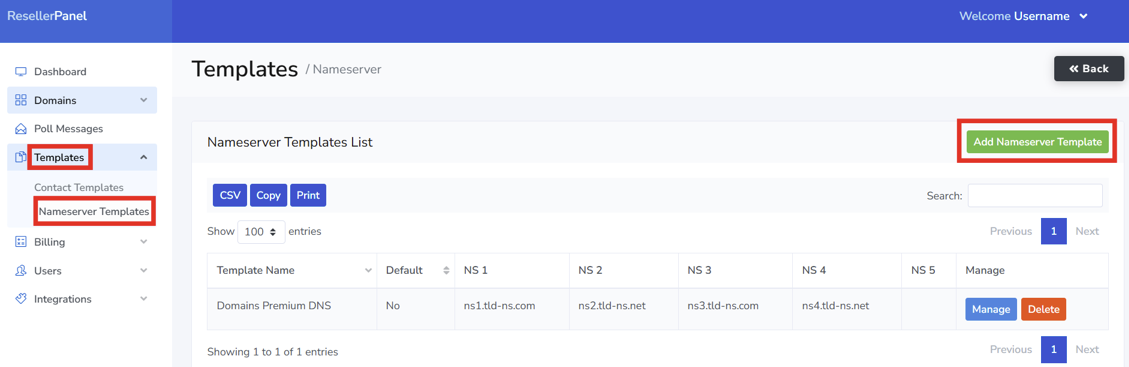Screen dimensions: 1129x367
Task: Sort by Default column arrows
Action: pyautogui.click(x=446, y=271)
